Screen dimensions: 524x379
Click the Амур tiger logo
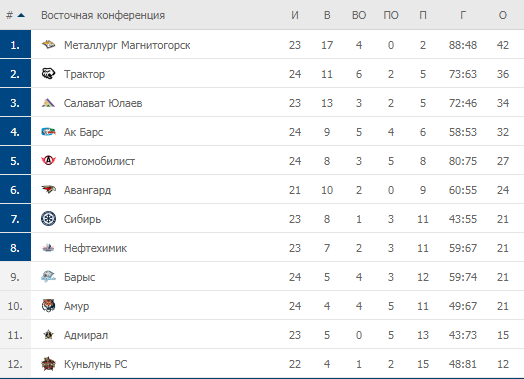pyautogui.click(x=48, y=305)
